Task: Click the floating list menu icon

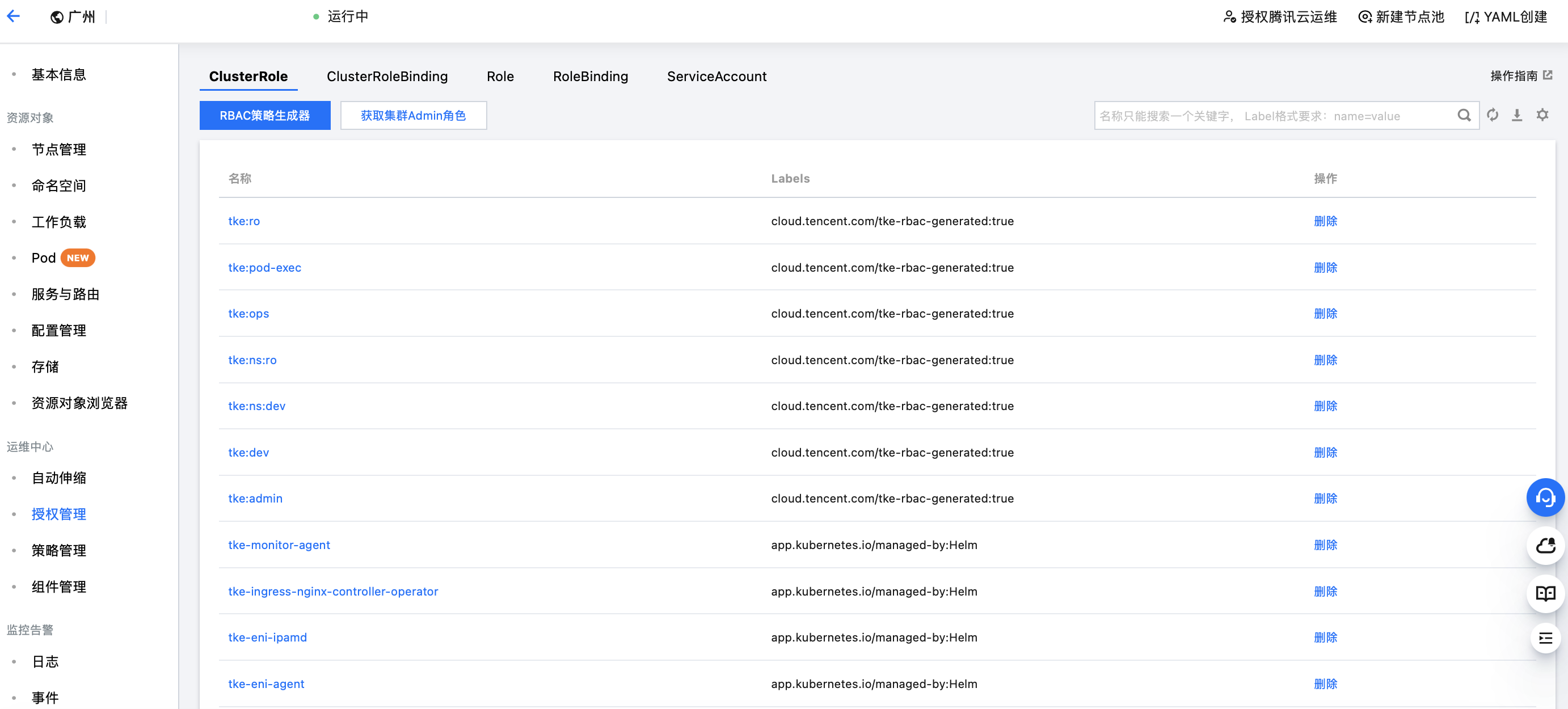Action: (1545, 639)
